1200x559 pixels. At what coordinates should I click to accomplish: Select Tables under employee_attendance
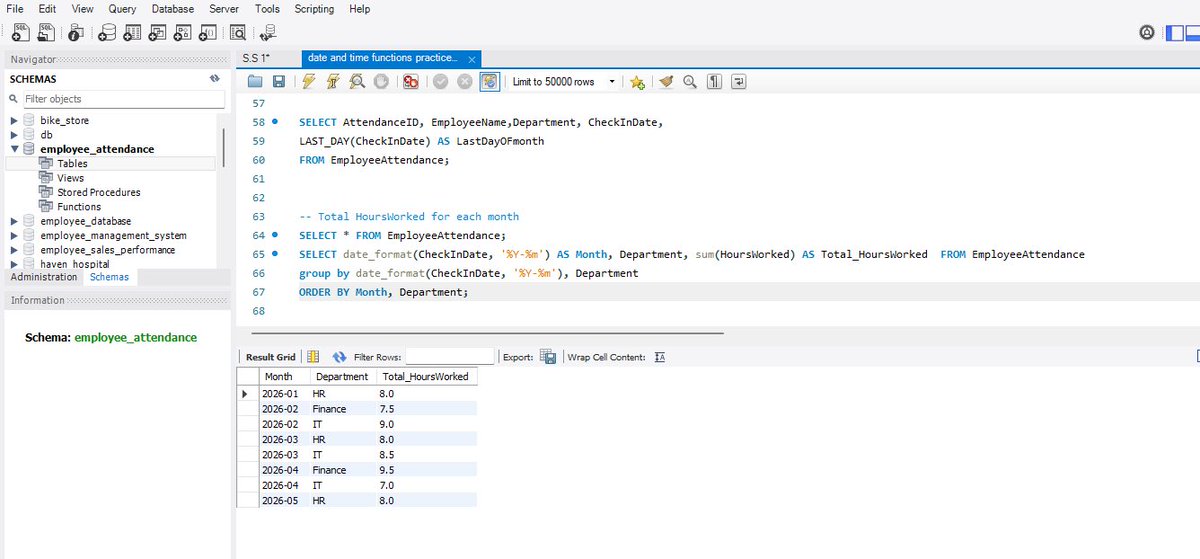click(72, 163)
